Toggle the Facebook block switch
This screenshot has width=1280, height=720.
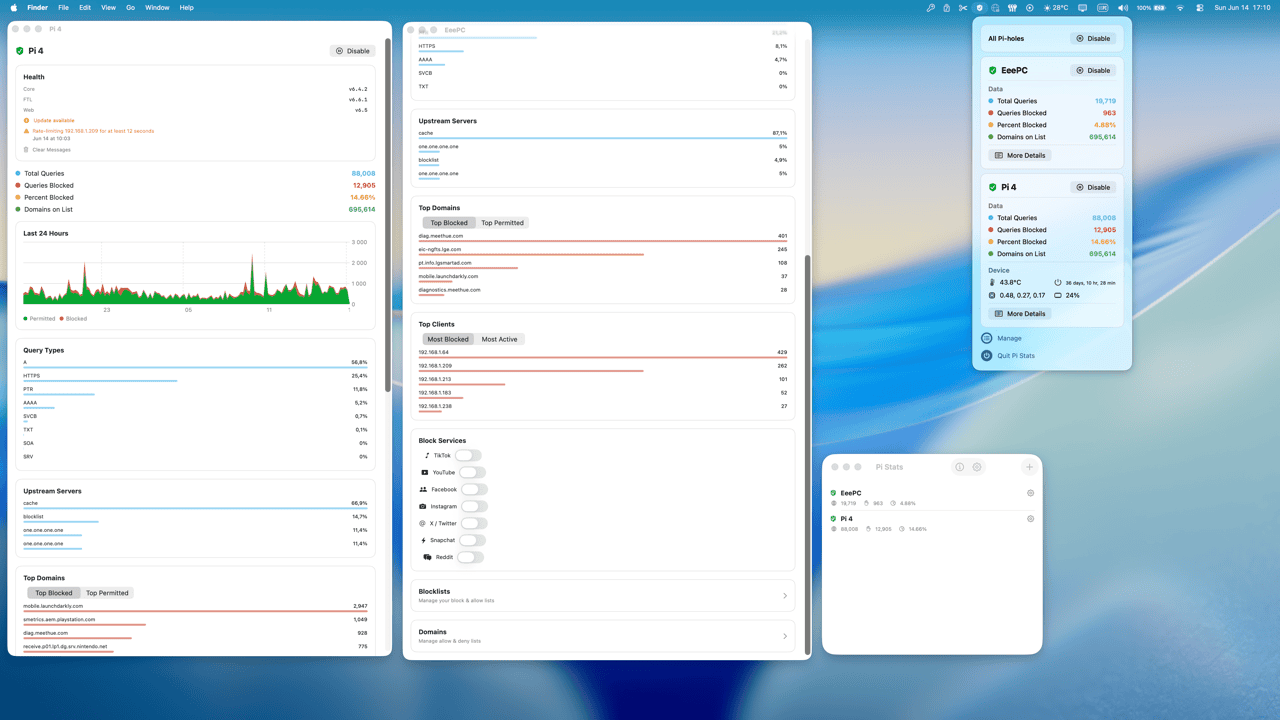(474, 489)
